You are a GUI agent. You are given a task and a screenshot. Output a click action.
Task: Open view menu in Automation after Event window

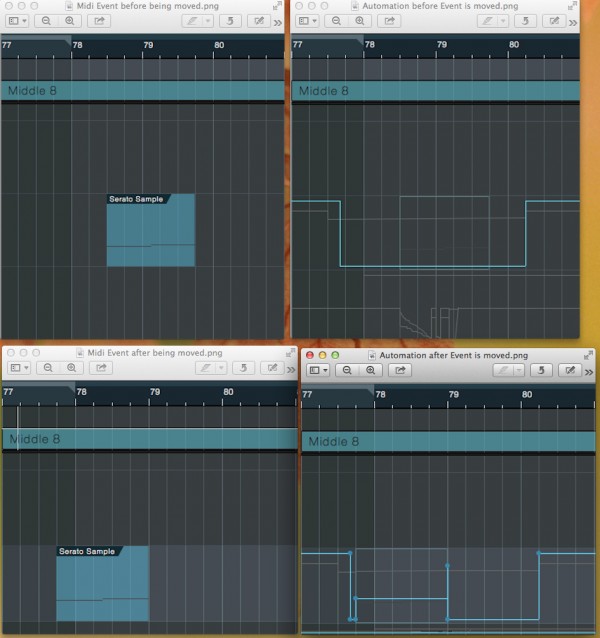point(318,370)
